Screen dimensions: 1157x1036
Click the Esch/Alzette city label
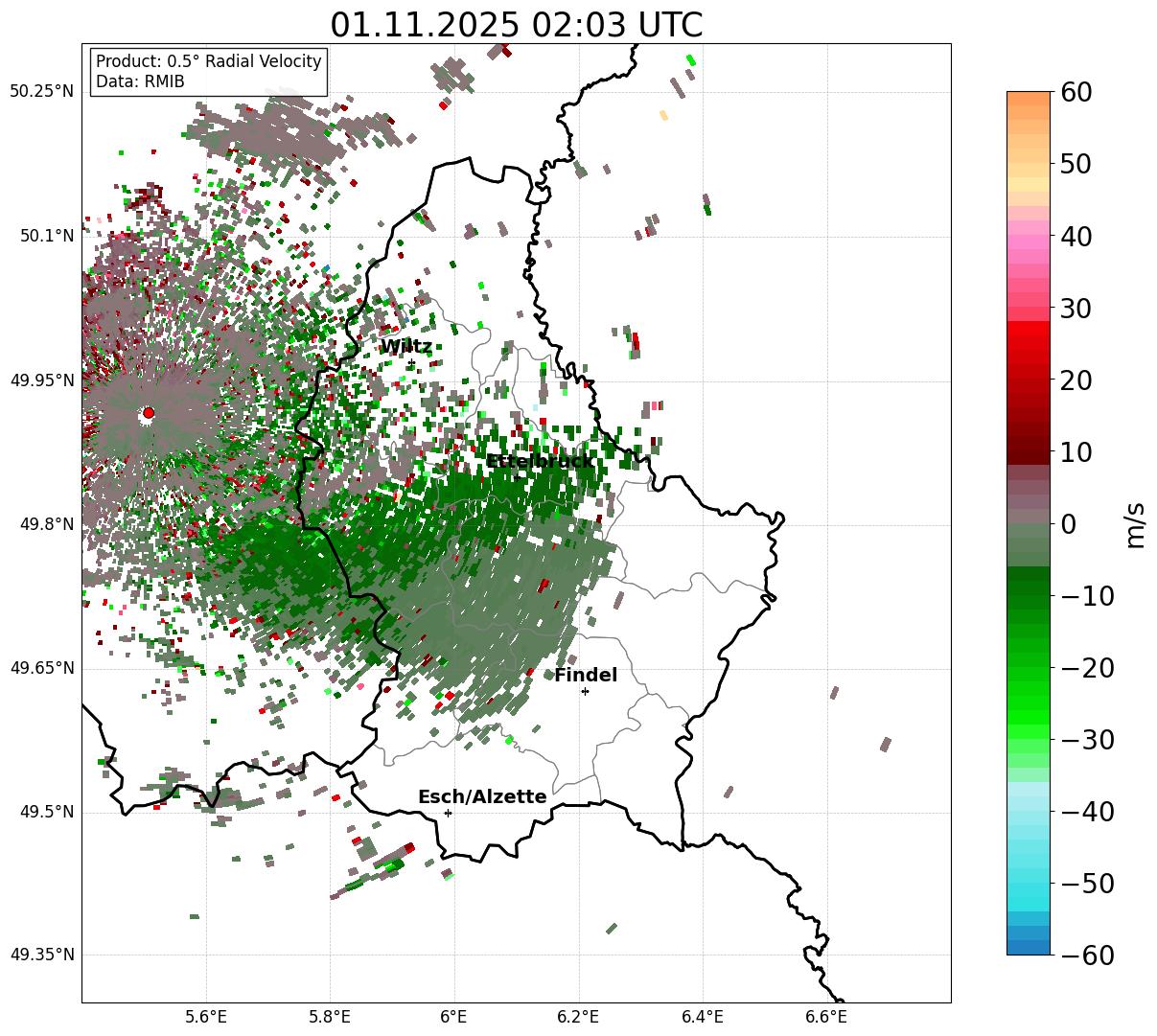click(x=482, y=796)
